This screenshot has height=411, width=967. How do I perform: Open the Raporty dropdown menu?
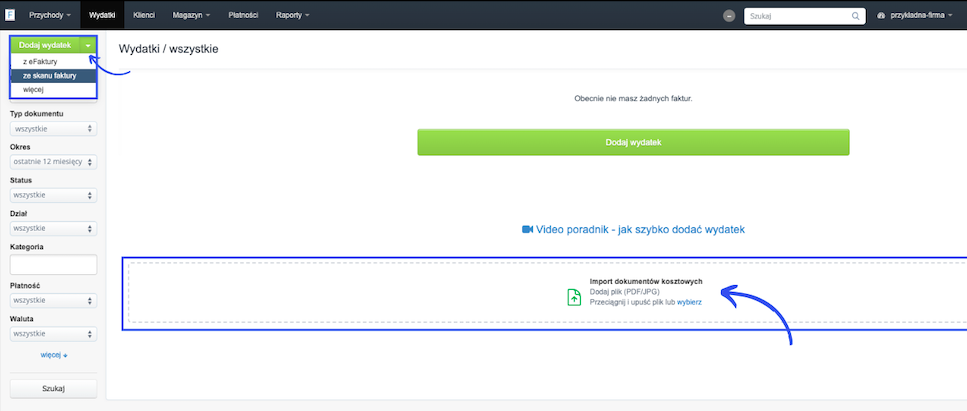293,14
